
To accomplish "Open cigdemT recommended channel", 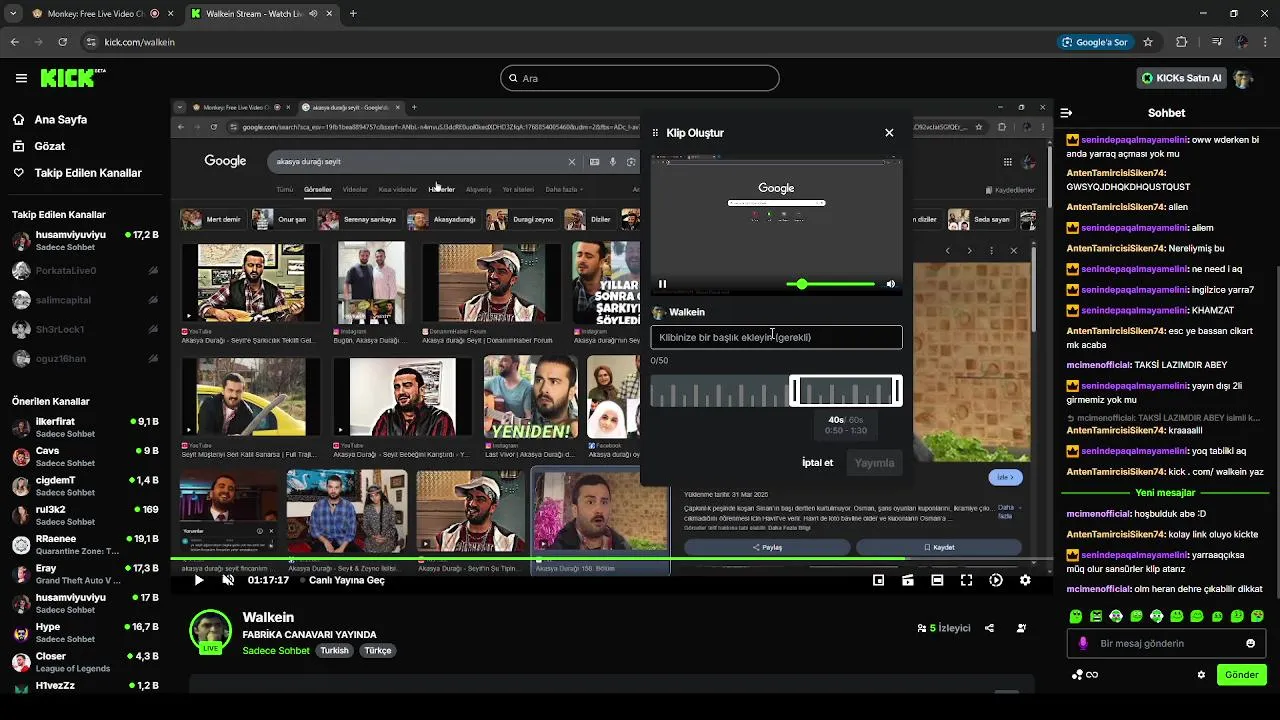I will 85,486.
